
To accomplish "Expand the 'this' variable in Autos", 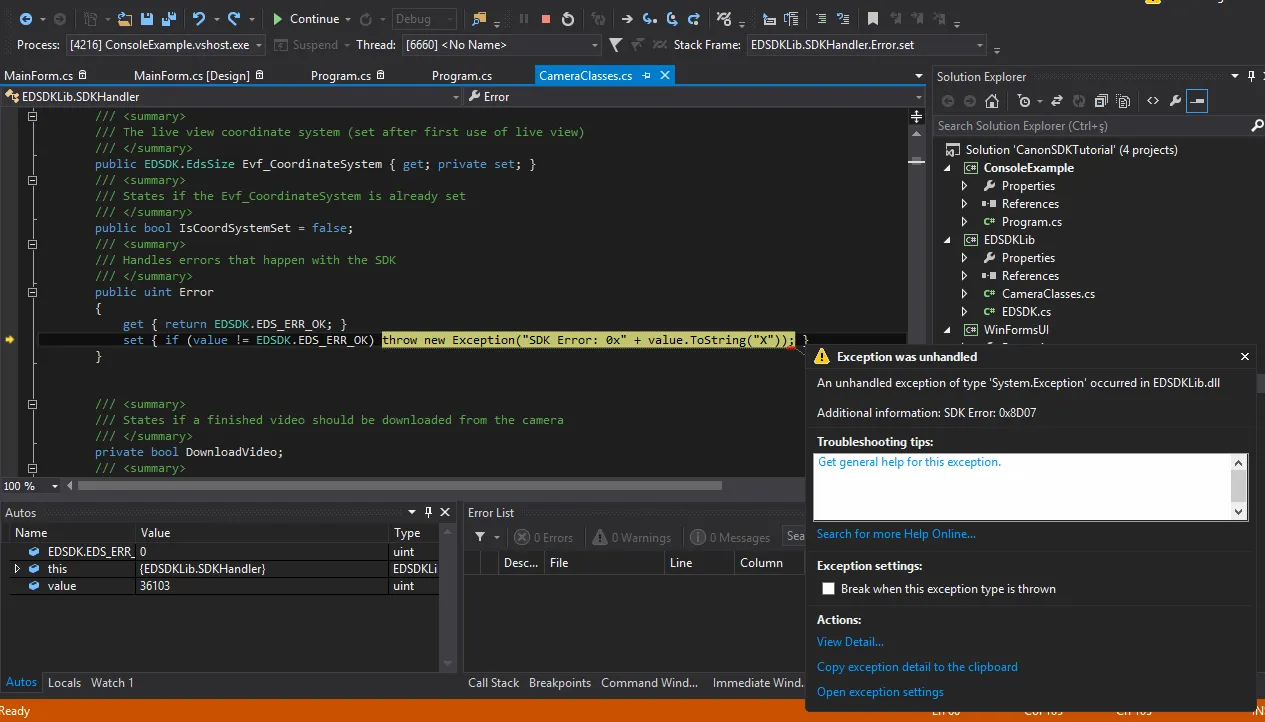I will pyautogui.click(x=17, y=569).
